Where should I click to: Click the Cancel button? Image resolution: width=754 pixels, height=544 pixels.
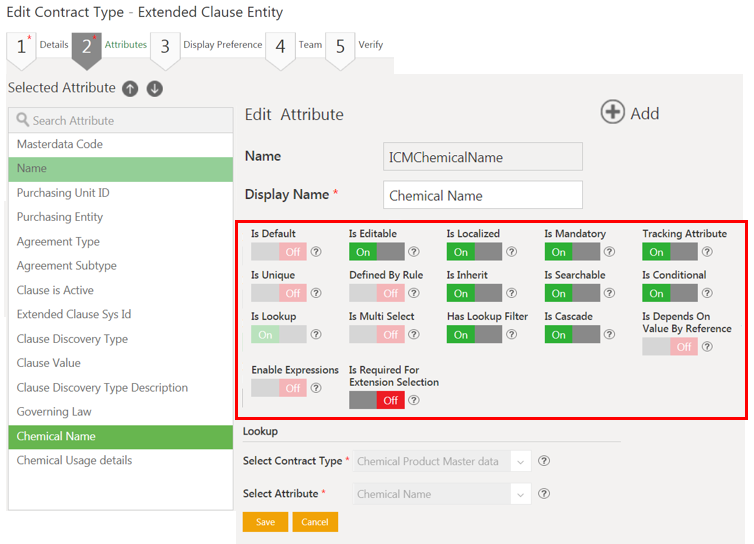(315, 522)
